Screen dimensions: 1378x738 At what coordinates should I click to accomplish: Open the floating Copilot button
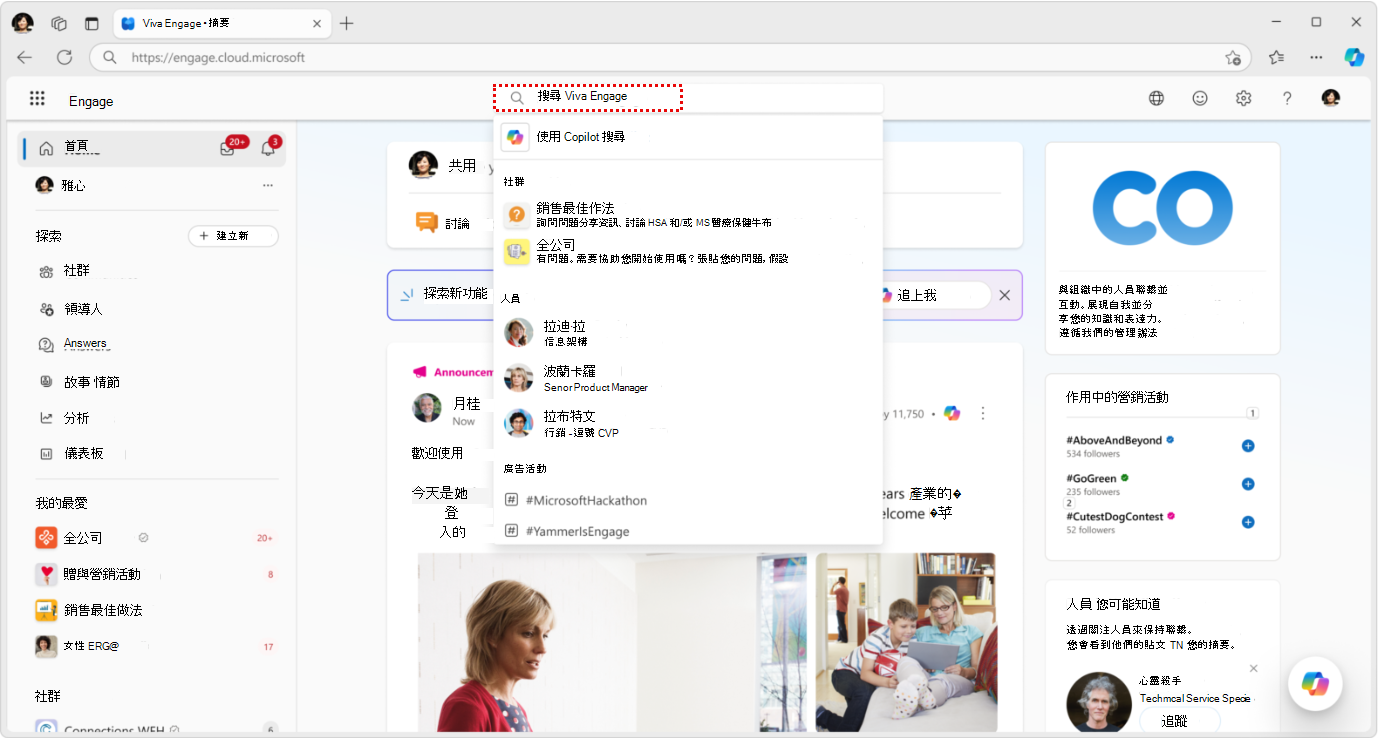point(1315,684)
